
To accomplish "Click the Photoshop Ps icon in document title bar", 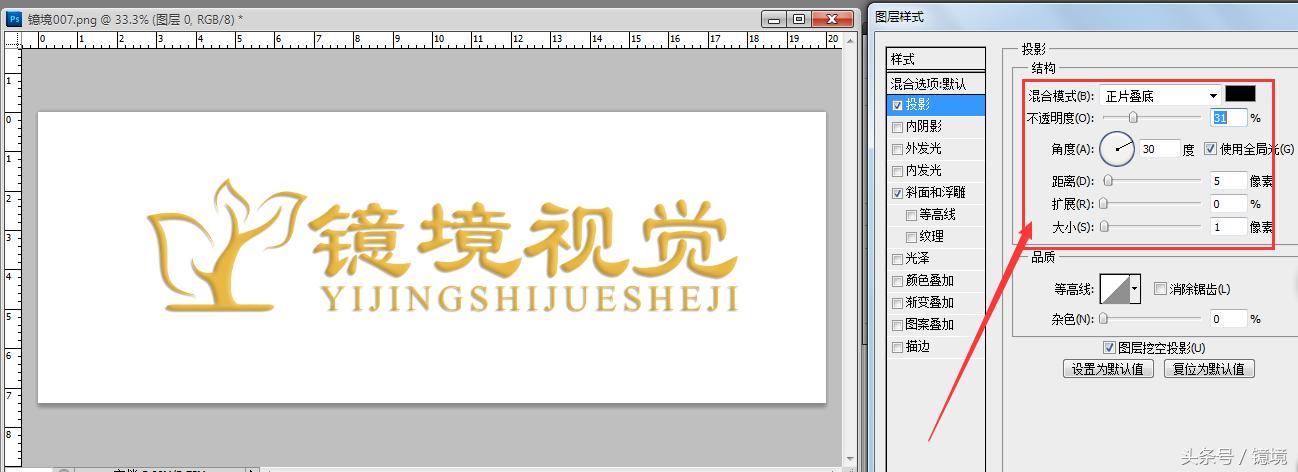I will tap(14, 18).
